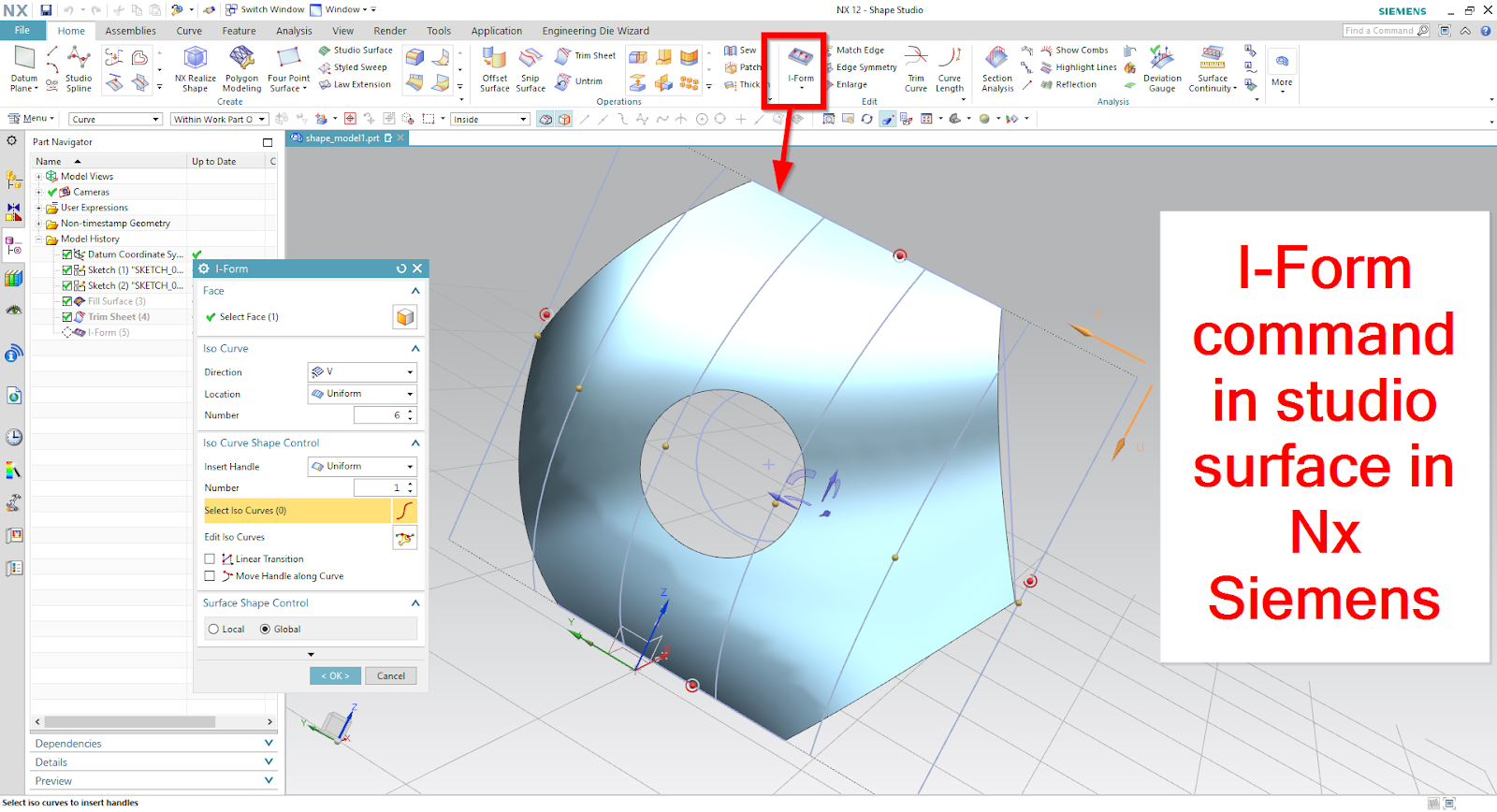The height and width of the screenshot is (812, 1497).
Task: Click the Cancel button
Action: [391, 675]
